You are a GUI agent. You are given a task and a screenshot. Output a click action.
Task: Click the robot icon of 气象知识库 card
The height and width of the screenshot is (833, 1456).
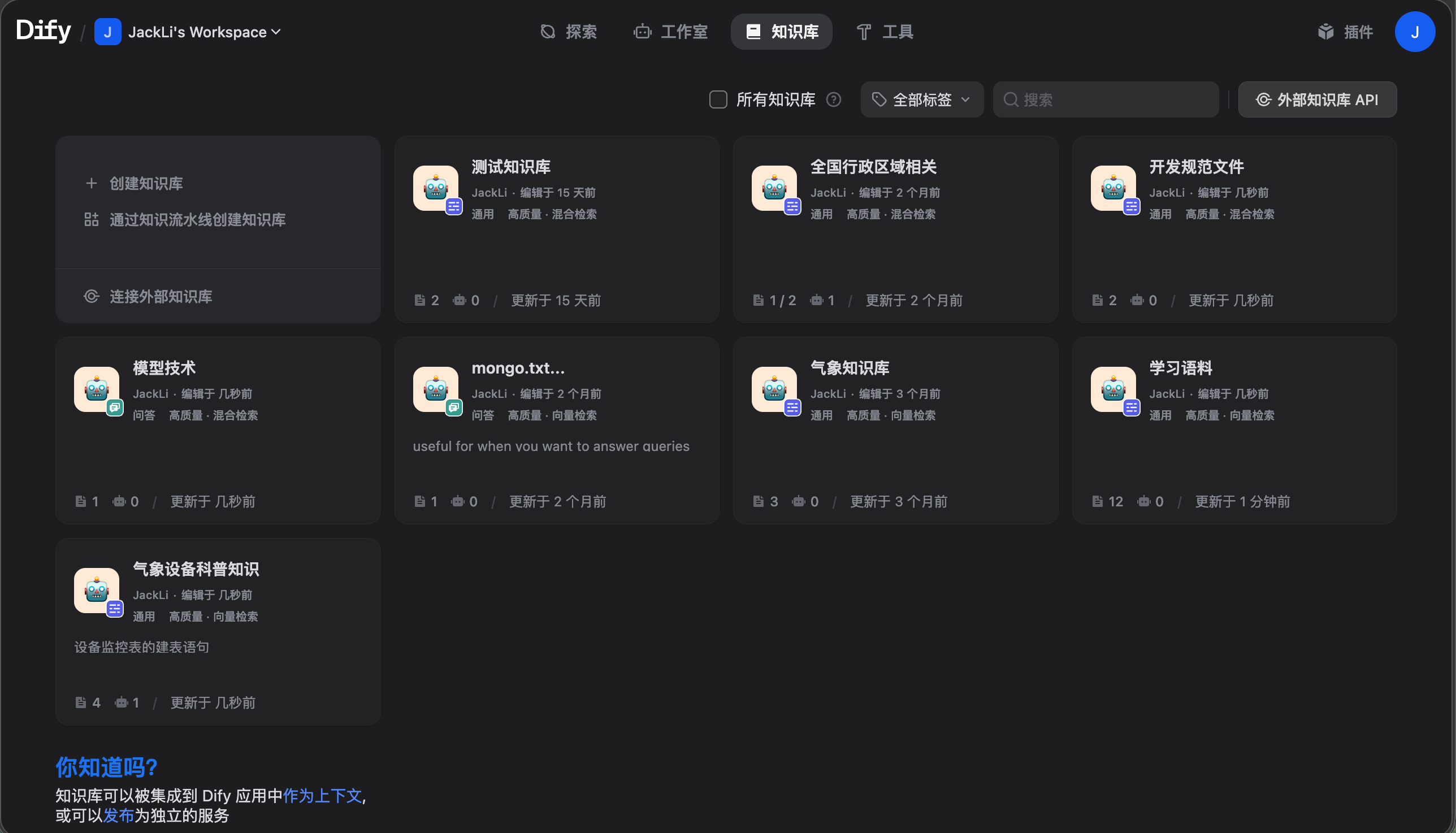(774, 389)
